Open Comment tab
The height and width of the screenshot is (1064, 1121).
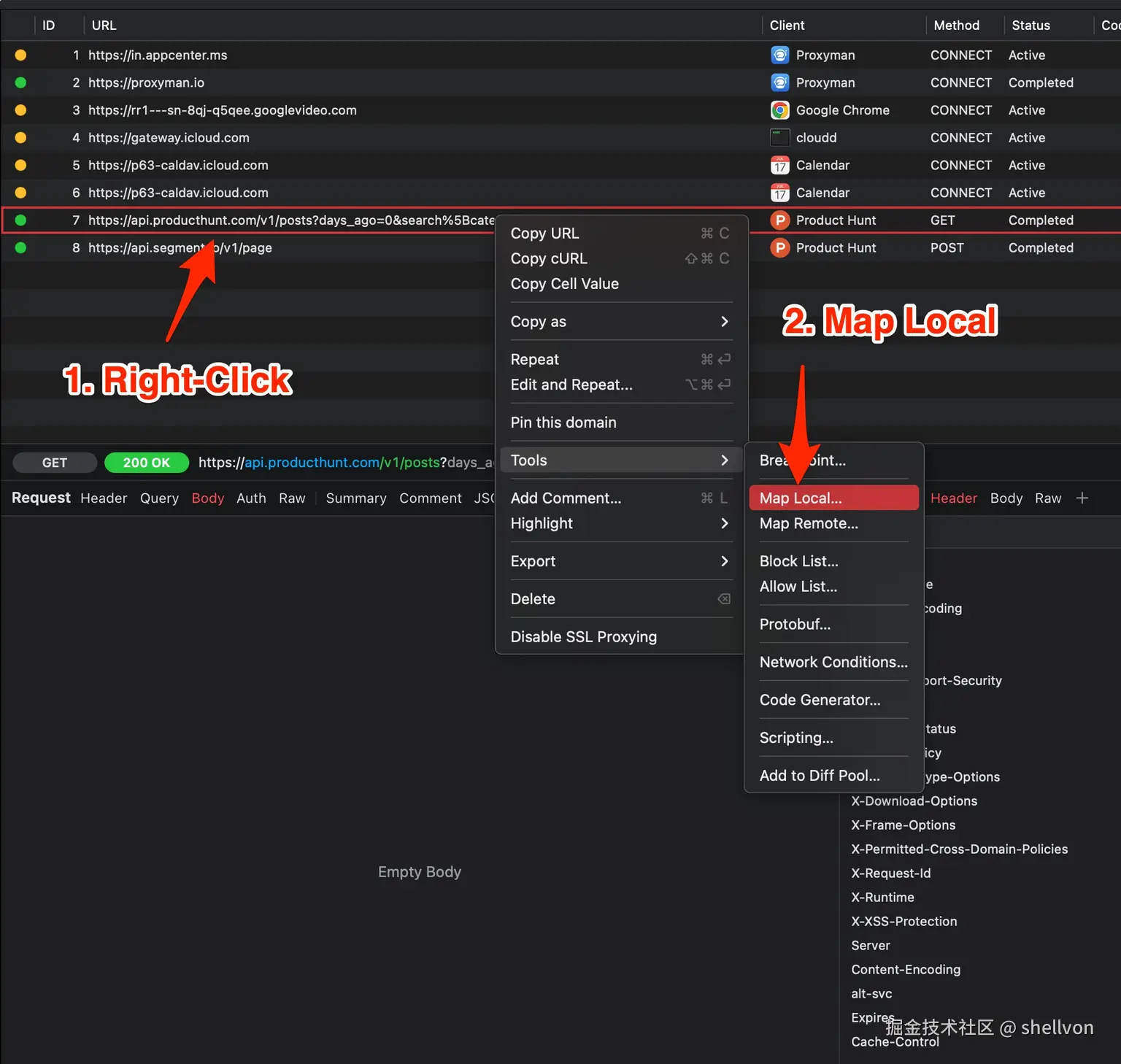tap(430, 498)
